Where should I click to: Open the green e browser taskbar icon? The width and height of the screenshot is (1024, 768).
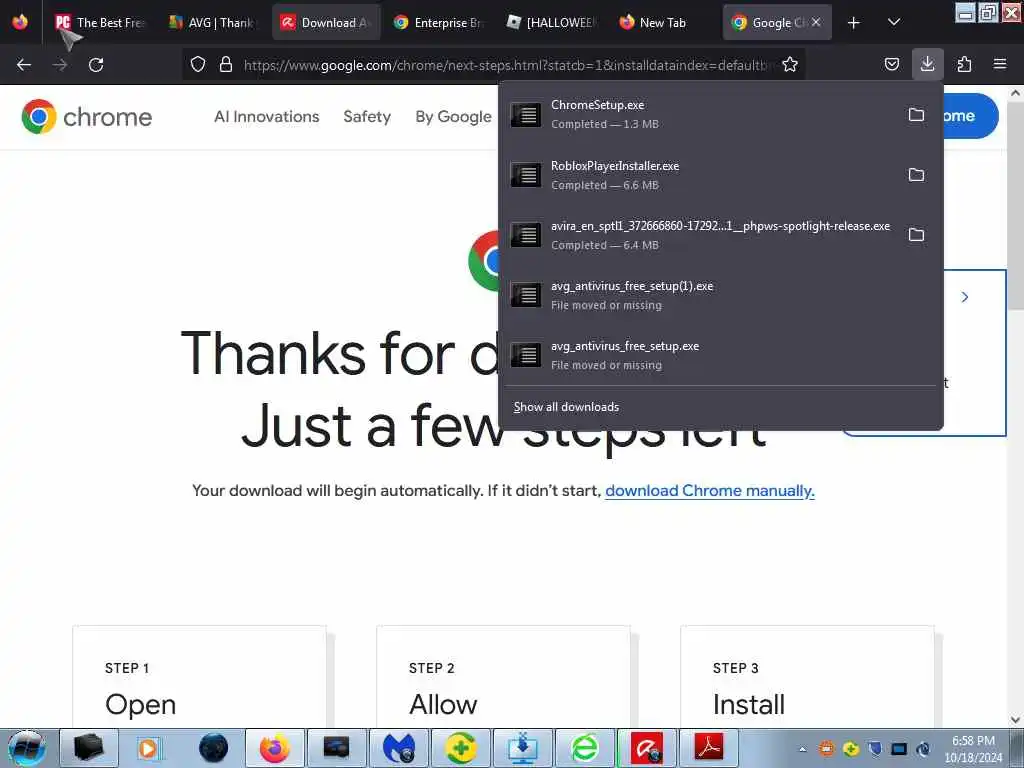click(x=584, y=748)
